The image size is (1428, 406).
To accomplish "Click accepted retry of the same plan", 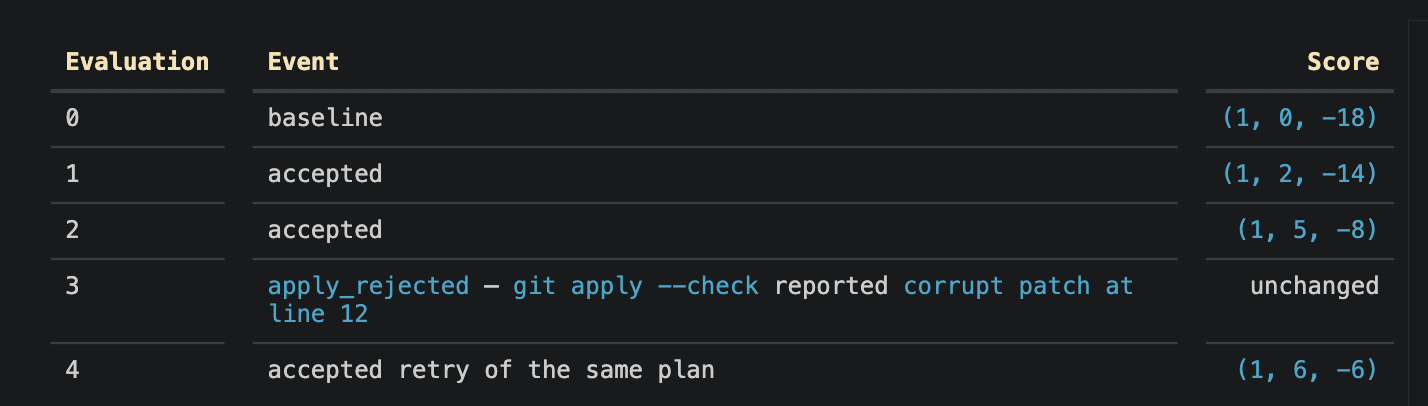I will (x=491, y=370).
